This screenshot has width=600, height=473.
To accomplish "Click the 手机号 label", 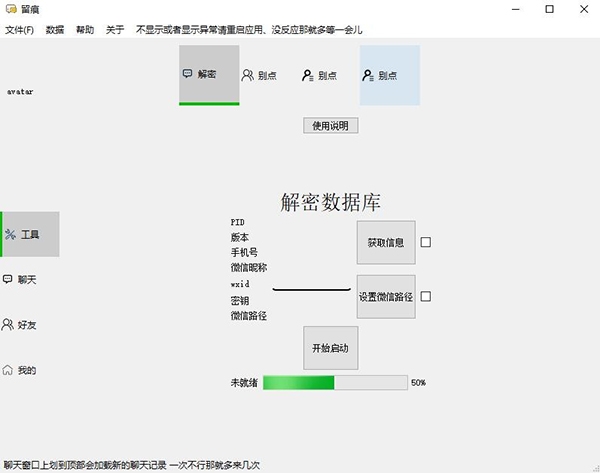I will pyautogui.click(x=244, y=253).
